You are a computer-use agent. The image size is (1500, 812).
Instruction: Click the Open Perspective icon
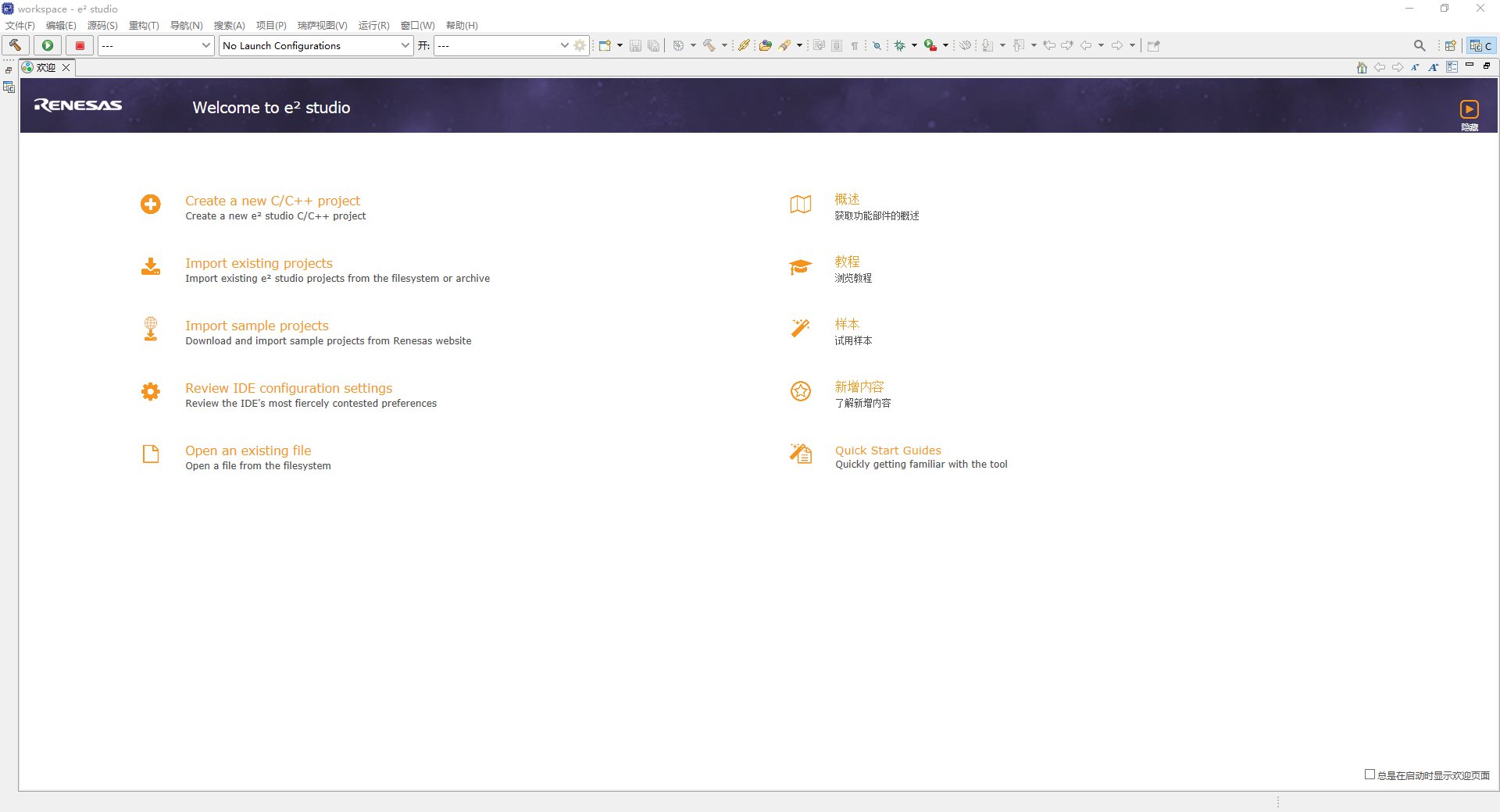coord(1450,45)
